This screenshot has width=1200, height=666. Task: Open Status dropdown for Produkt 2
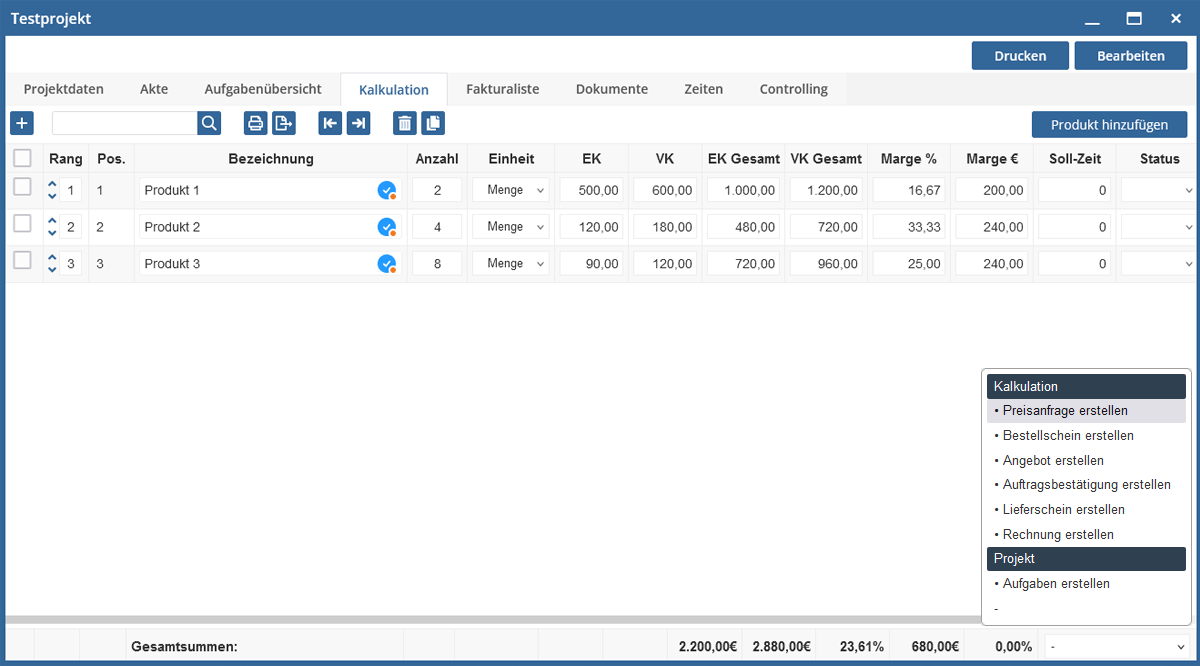tap(1158, 227)
